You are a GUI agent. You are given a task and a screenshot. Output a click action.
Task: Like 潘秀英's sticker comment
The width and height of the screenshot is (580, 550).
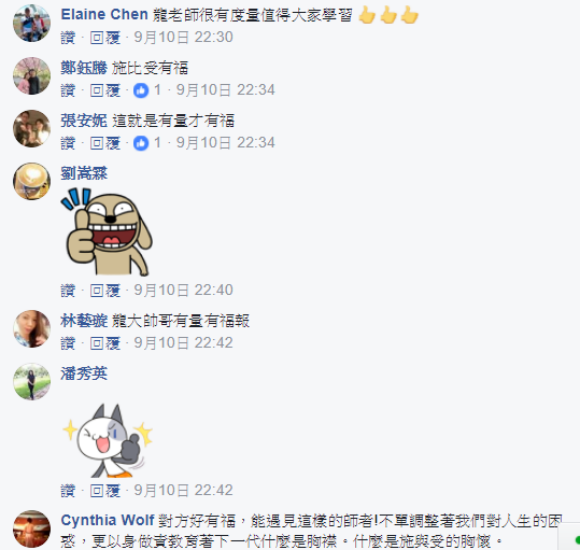(68, 491)
